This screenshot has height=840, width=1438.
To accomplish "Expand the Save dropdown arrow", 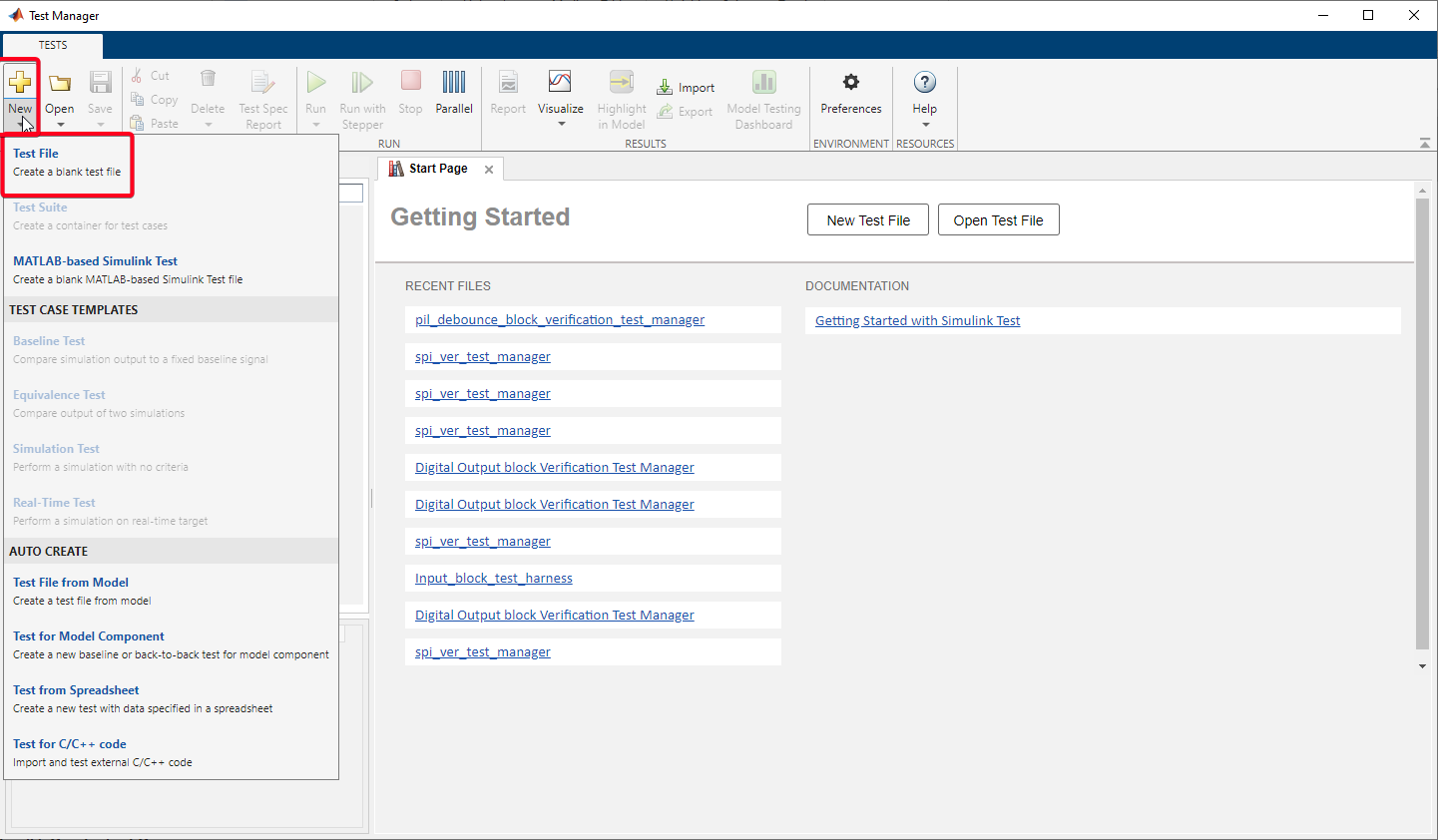I will tap(100, 125).
